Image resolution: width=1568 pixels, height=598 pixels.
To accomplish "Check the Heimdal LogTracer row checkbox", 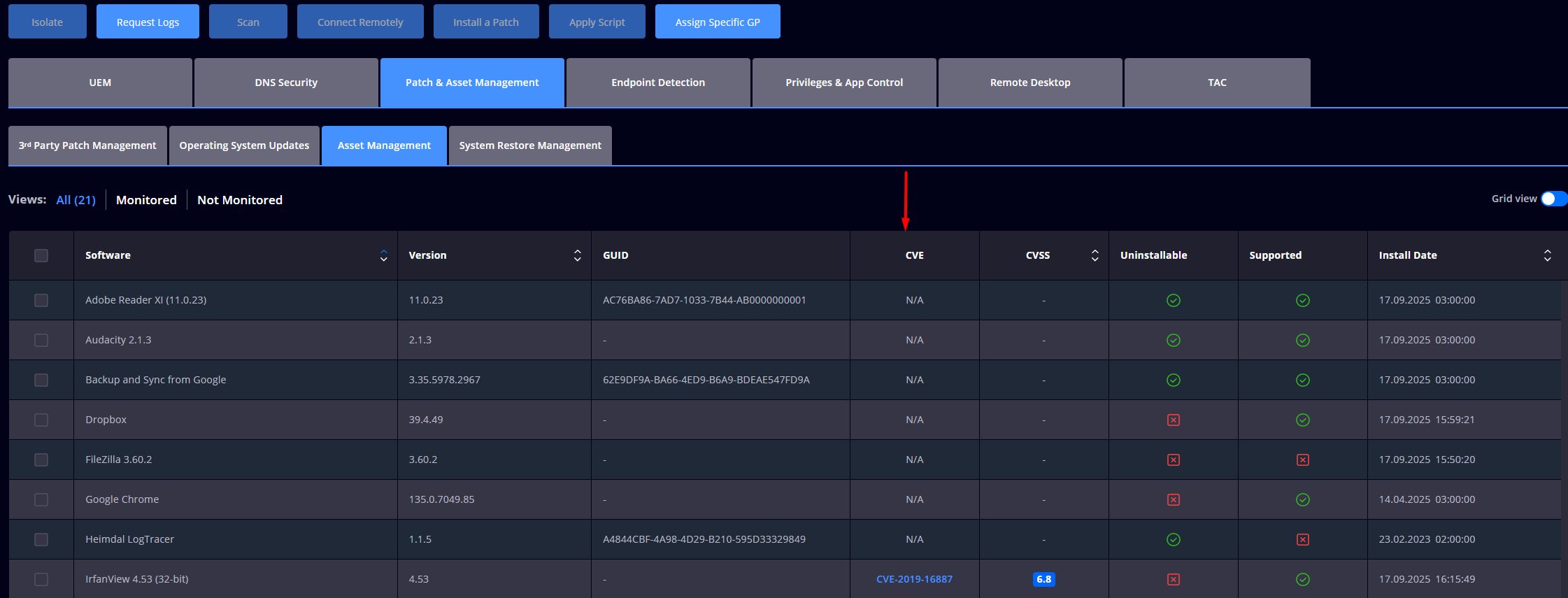I will (x=41, y=539).
